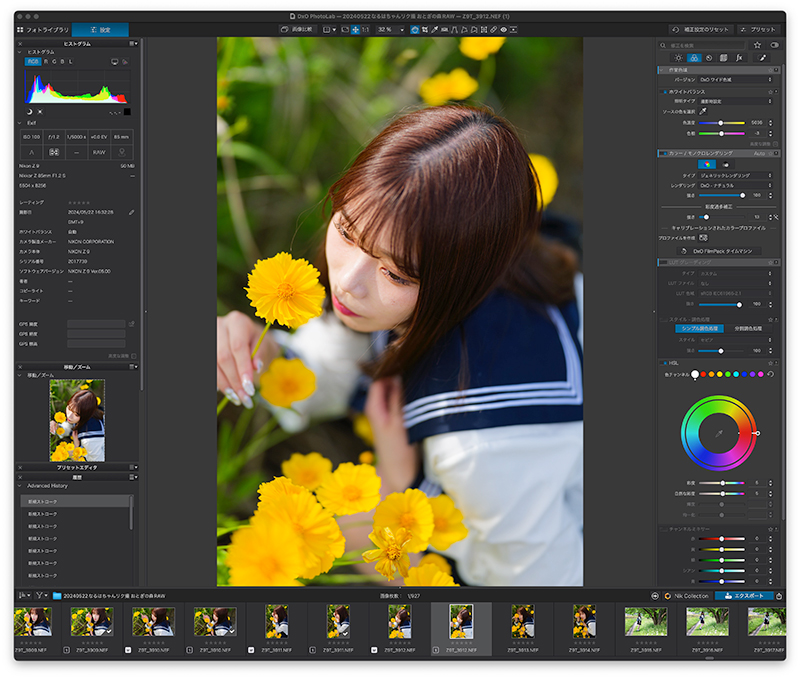Viewport: 800px width, 678px height.
Task: Select RGB histogram channel
Action: click(x=33, y=61)
